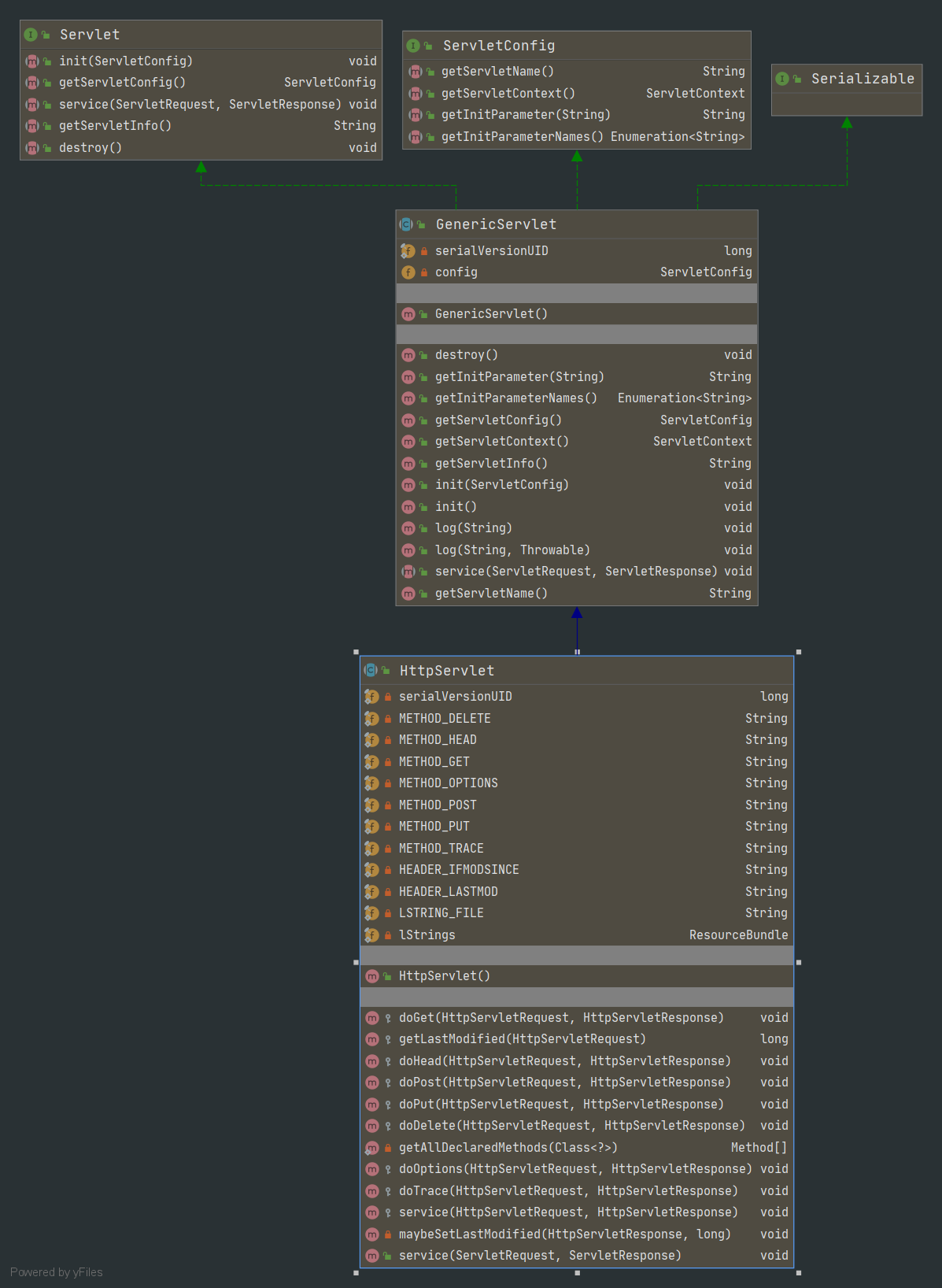942x1288 pixels.
Task: Select getServletConfig() row in Servlet
Action: pyautogui.click(x=201, y=83)
